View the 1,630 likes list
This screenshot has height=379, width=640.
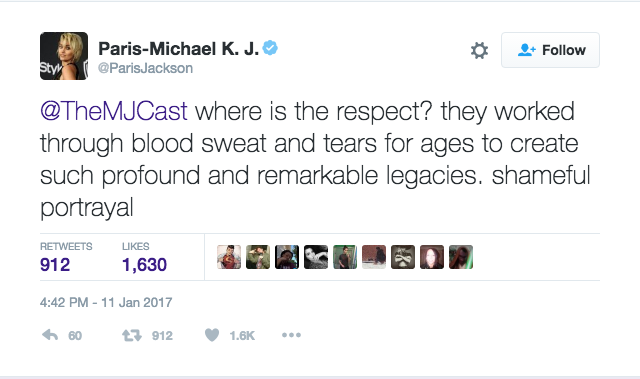click(144, 257)
